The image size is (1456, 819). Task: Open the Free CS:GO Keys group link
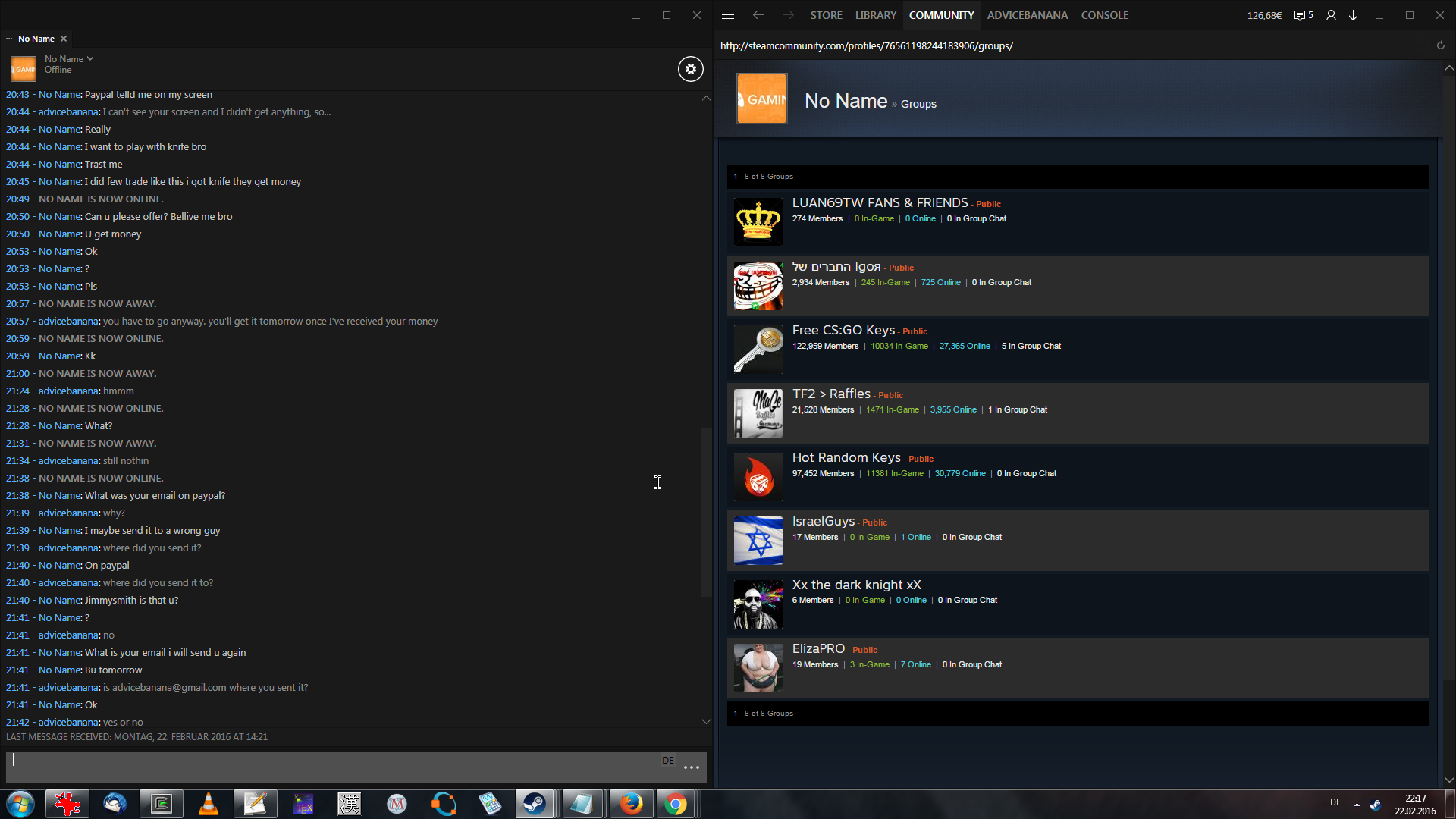[x=843, y=330]
